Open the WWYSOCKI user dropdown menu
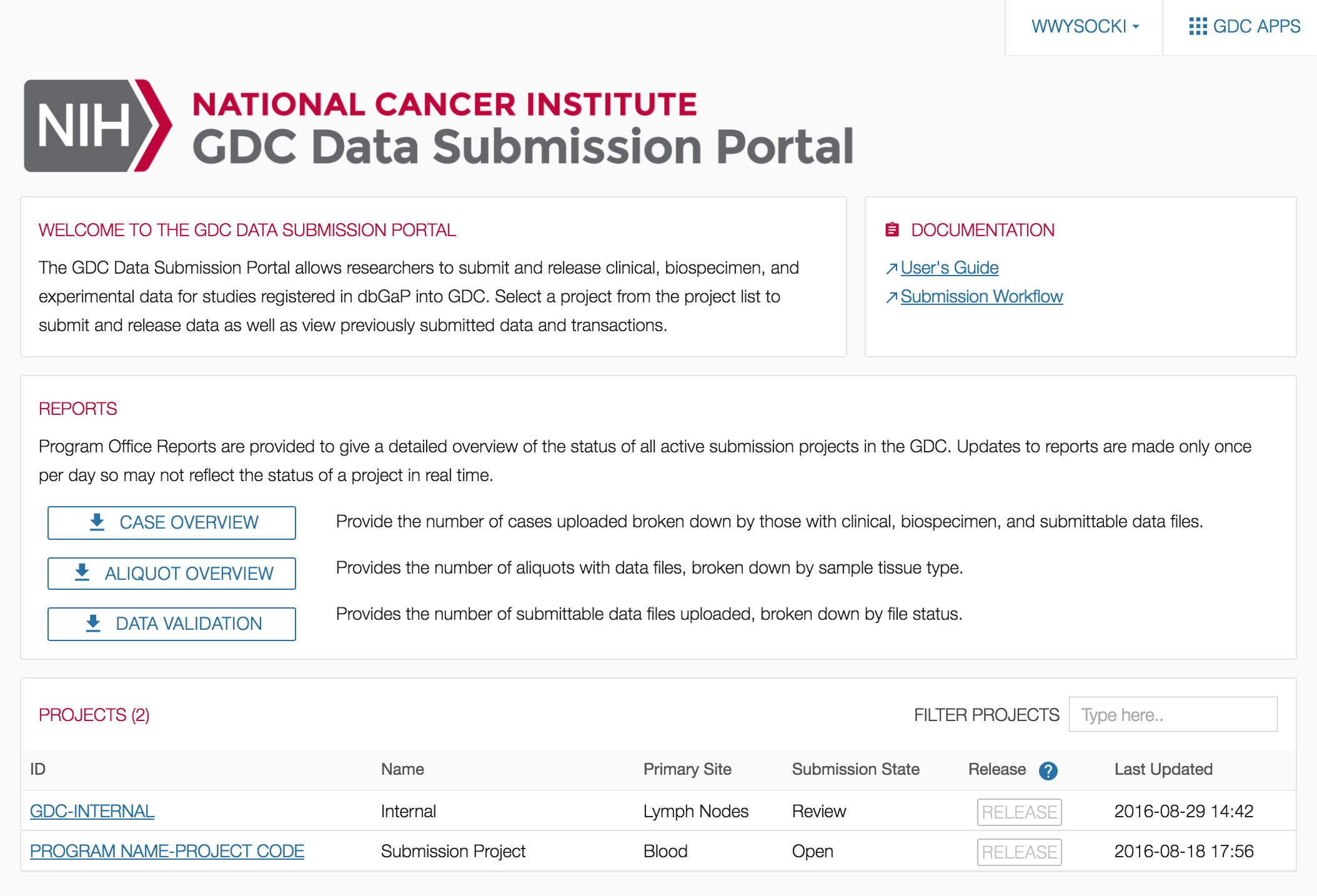The height and width of the screenshot is (896, 1317). click(1085, 26)
